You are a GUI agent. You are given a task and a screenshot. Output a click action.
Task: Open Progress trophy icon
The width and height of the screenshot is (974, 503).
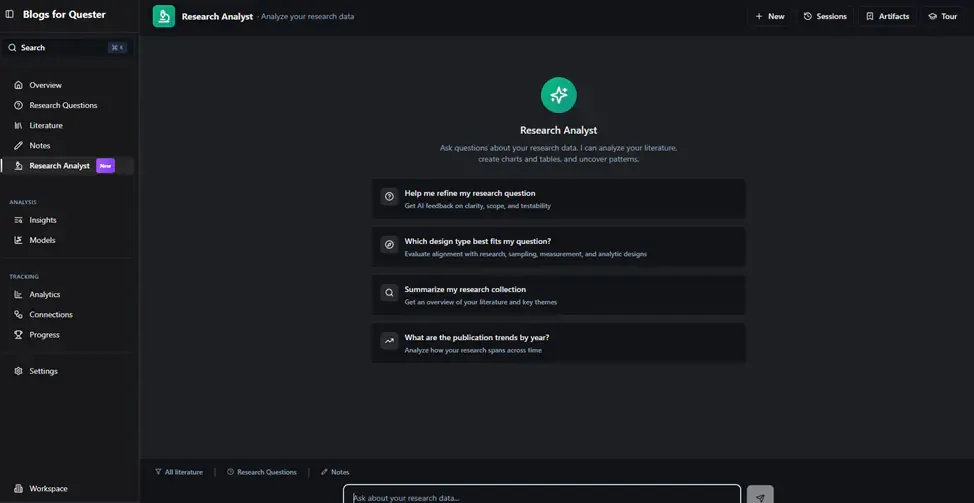19,335
